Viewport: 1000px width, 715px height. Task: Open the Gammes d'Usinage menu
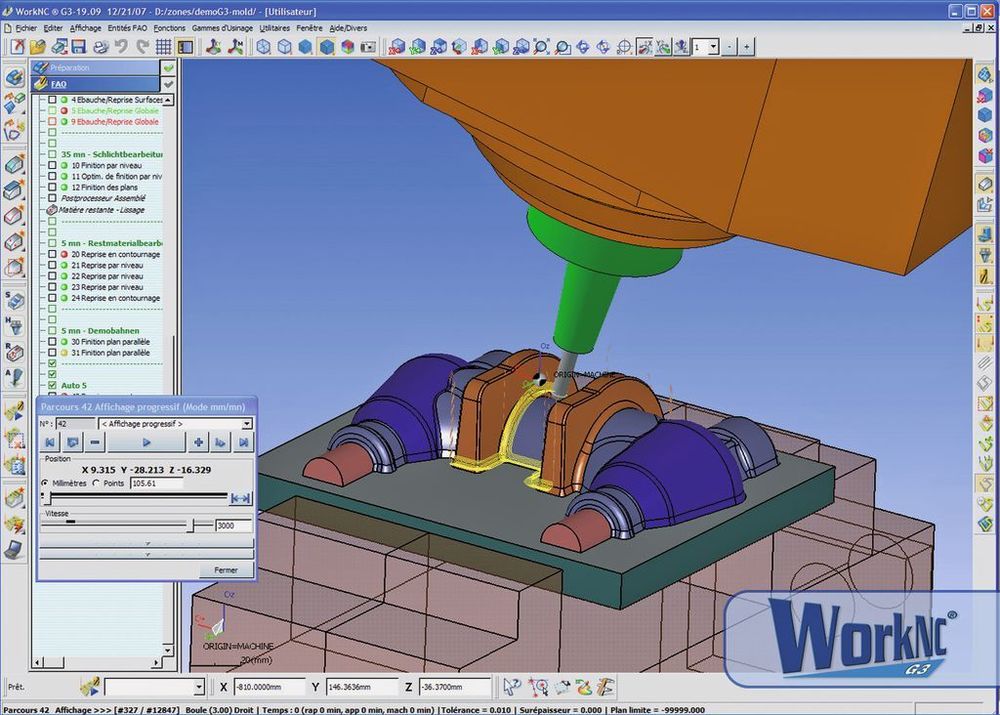[222, 28]
